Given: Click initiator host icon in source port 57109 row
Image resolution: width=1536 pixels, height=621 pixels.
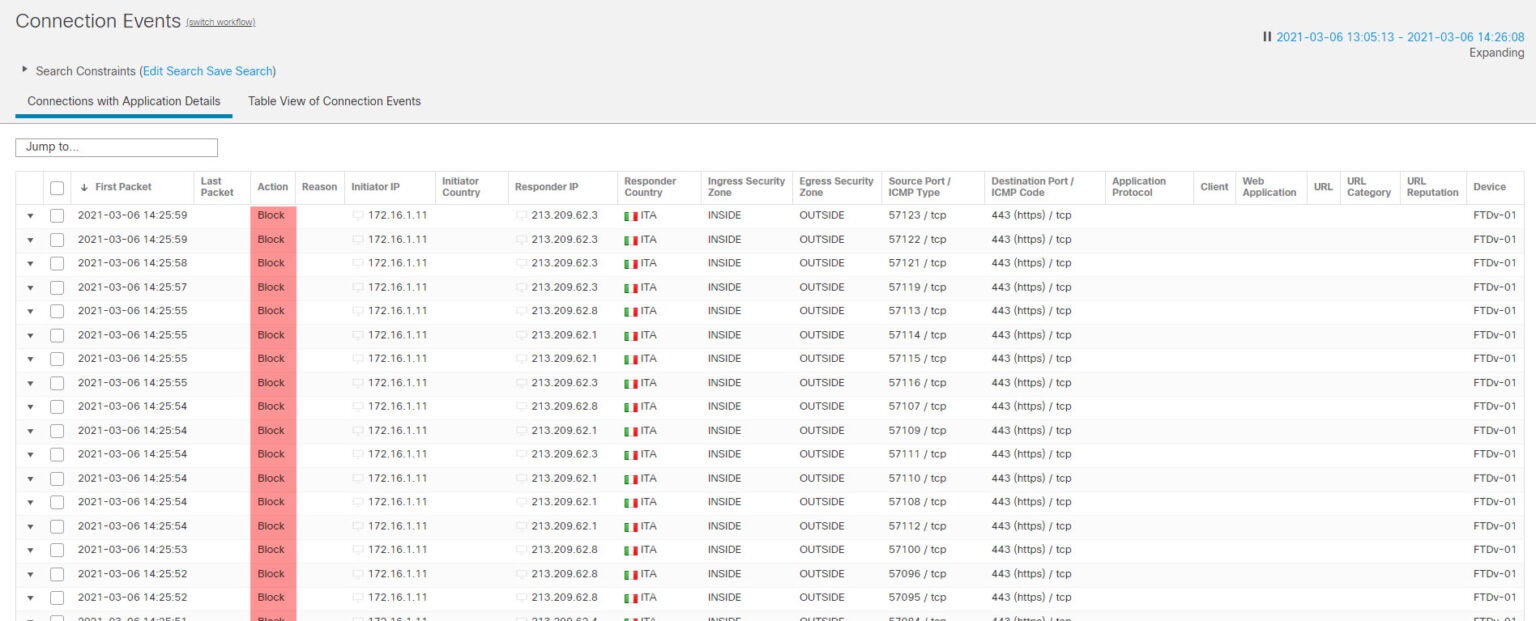Looking at the screenshot, I should pyautogui.click(x=358, y=430).
